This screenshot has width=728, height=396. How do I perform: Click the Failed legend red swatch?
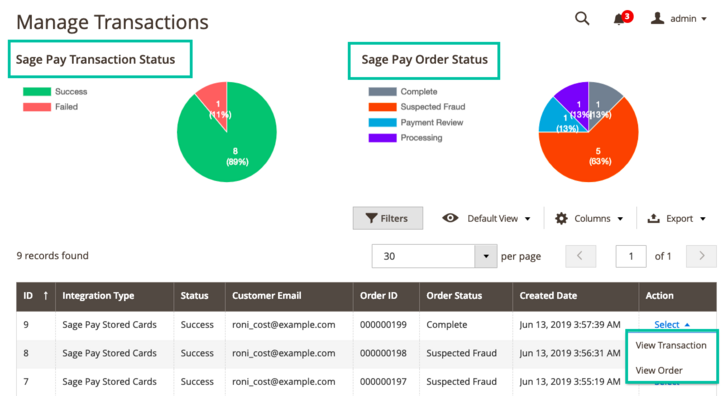click(x=37, y=107)
